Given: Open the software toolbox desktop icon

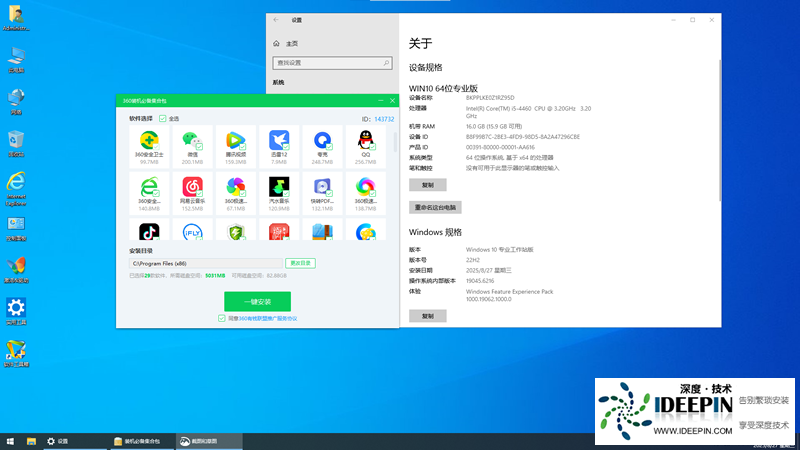Looking at the screenshot, I should [16, 354].
